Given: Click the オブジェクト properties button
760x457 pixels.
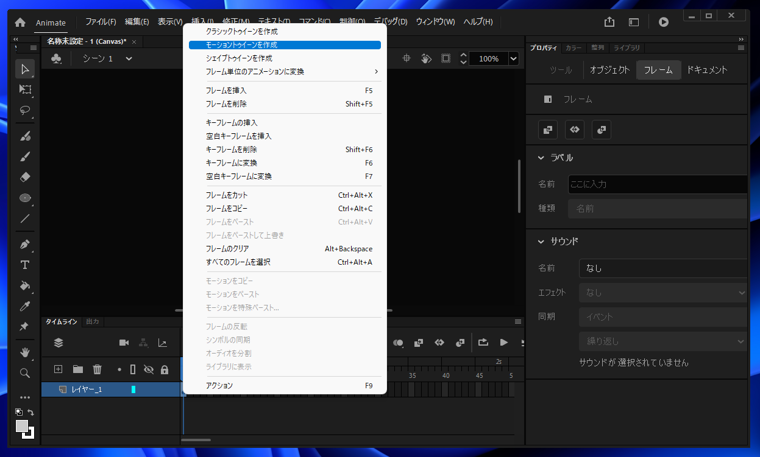Looking at the screenshot, I should (x=609, y=70).
